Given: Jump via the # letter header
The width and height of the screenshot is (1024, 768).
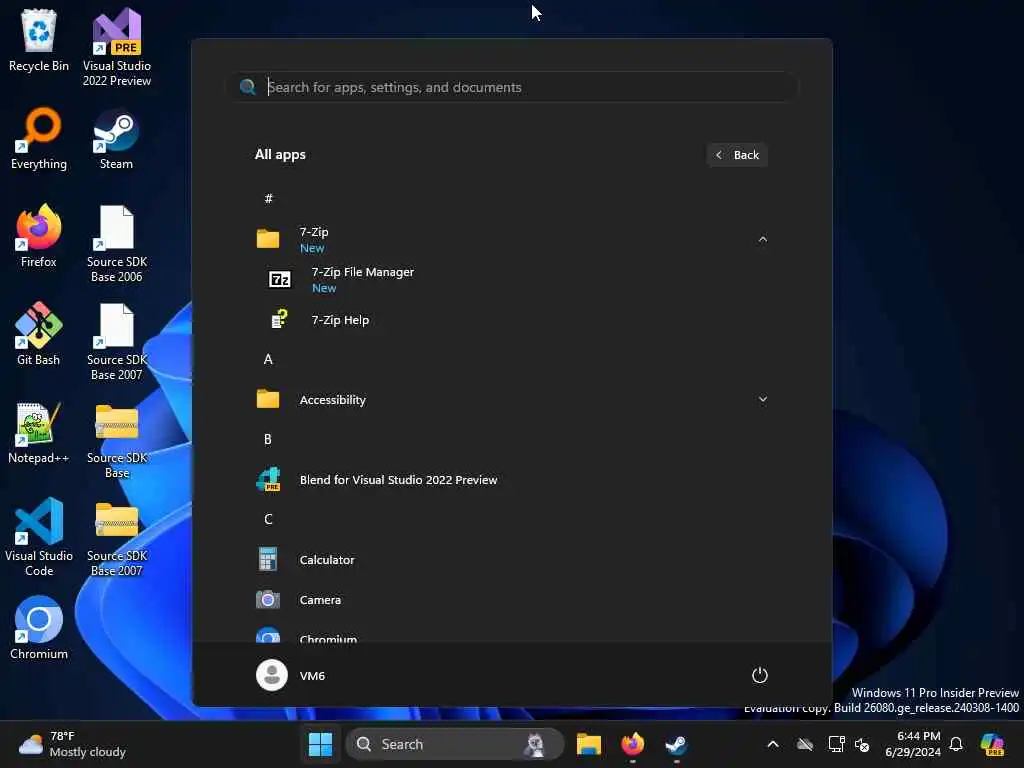Looking at the screenshot, I should point(268,199).
